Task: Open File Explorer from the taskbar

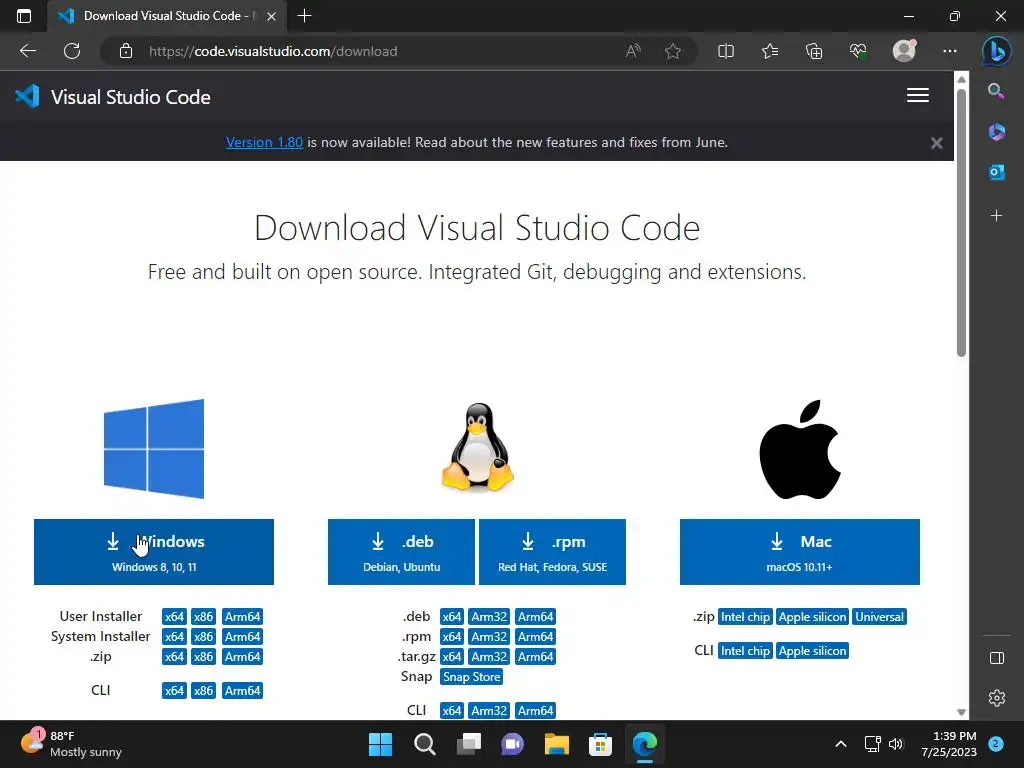Action: (556, 744)
